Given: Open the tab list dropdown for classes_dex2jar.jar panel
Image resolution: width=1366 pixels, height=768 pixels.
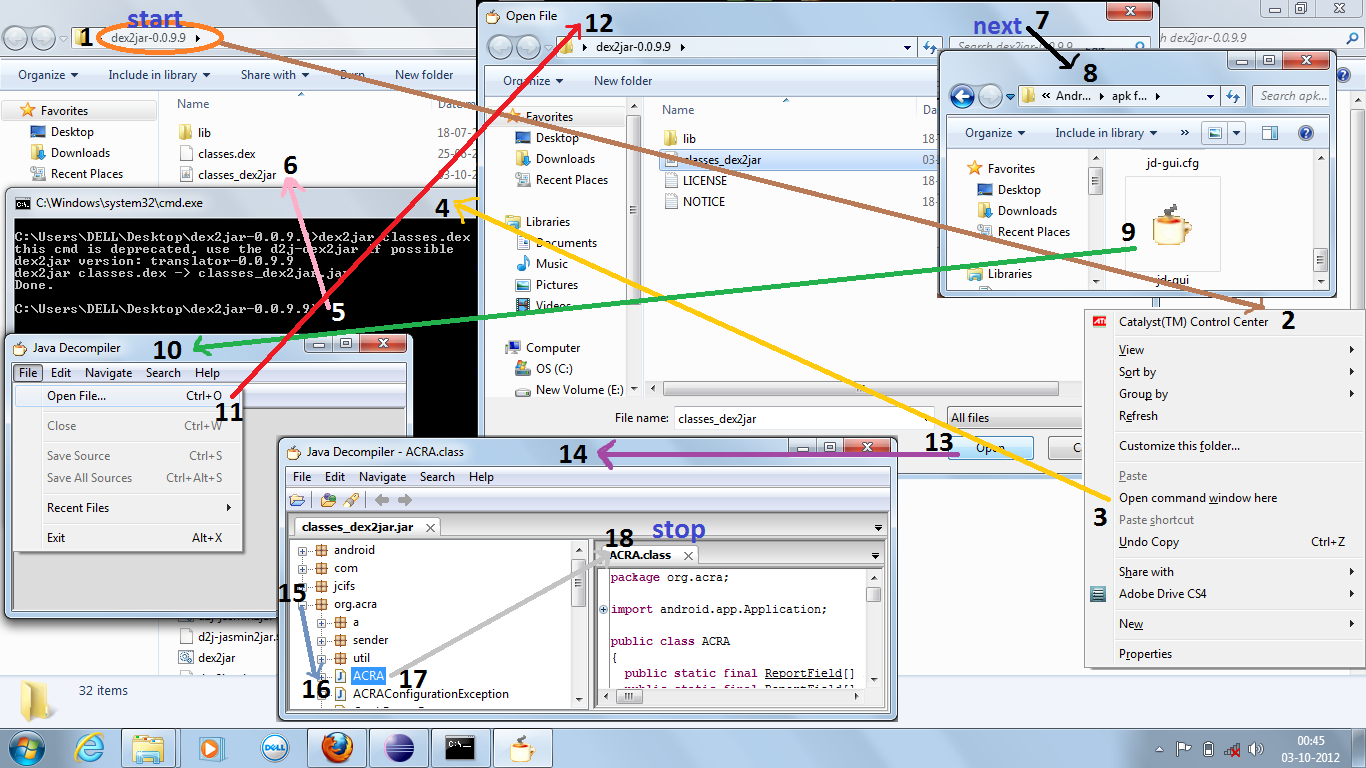Looking at the screenshot, I should tap(879, 527).
